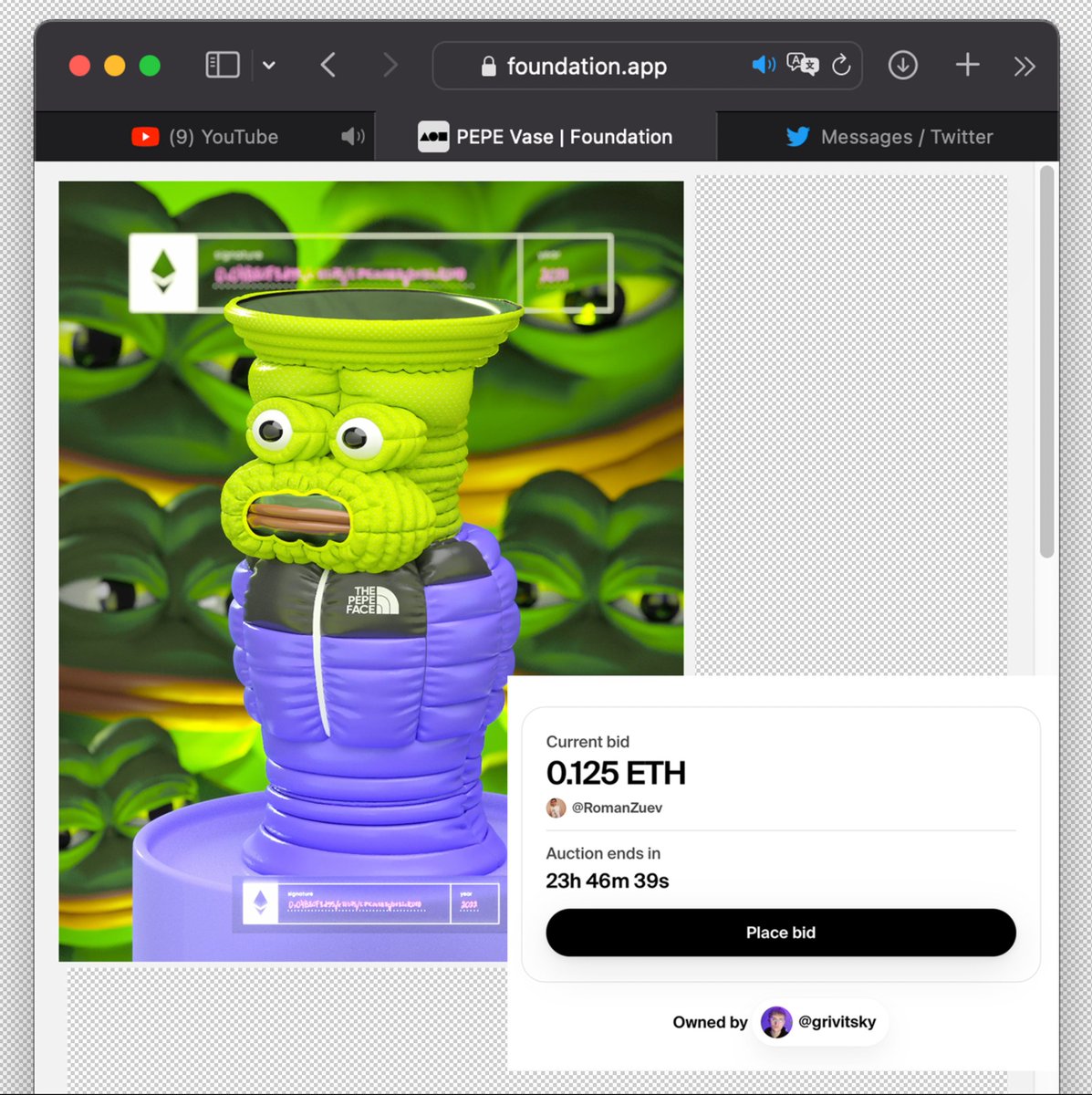1092x1095 pixels.
Task: Open the @RomanZuev bidder profile link
Action: point(617,808)
